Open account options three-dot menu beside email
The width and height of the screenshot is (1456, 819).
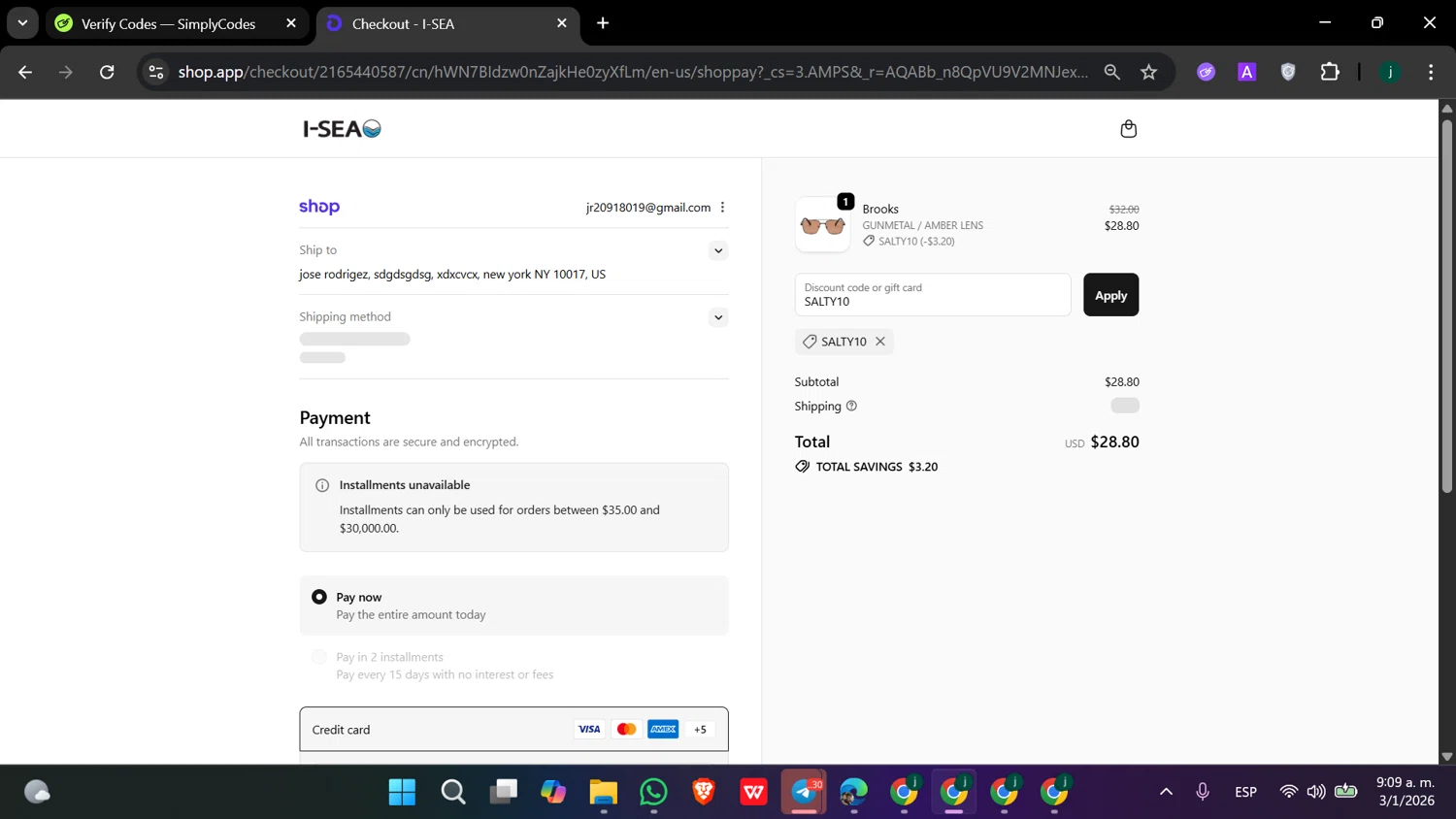click(722, 207)
